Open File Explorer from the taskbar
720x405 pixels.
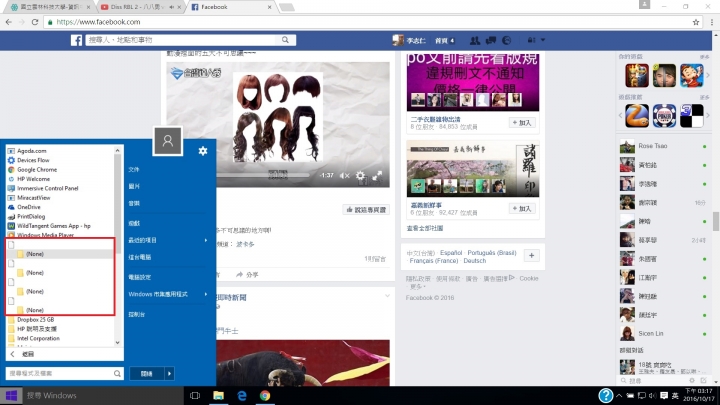tap(218, 395)
